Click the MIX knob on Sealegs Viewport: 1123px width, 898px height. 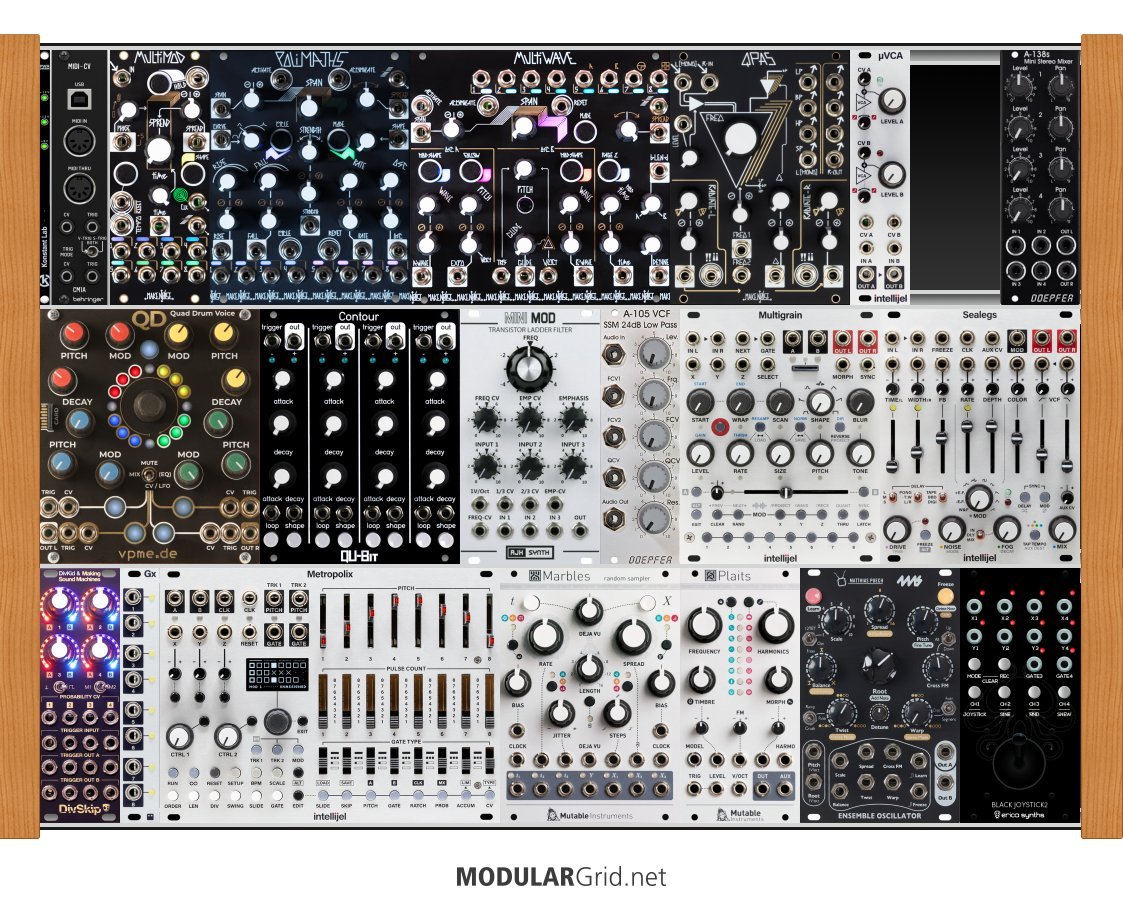1061,529
